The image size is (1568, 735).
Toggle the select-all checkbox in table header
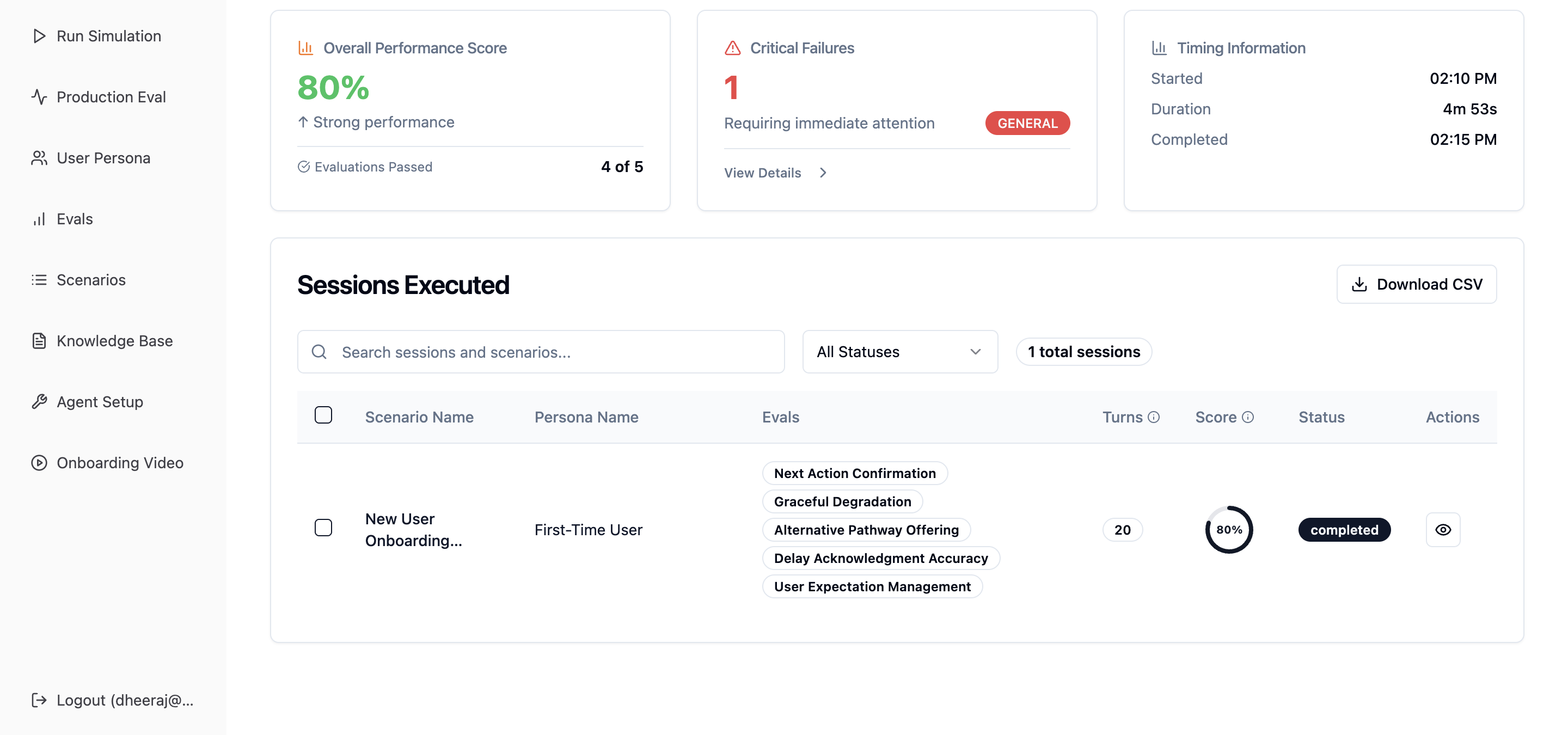tap(323, 415)
